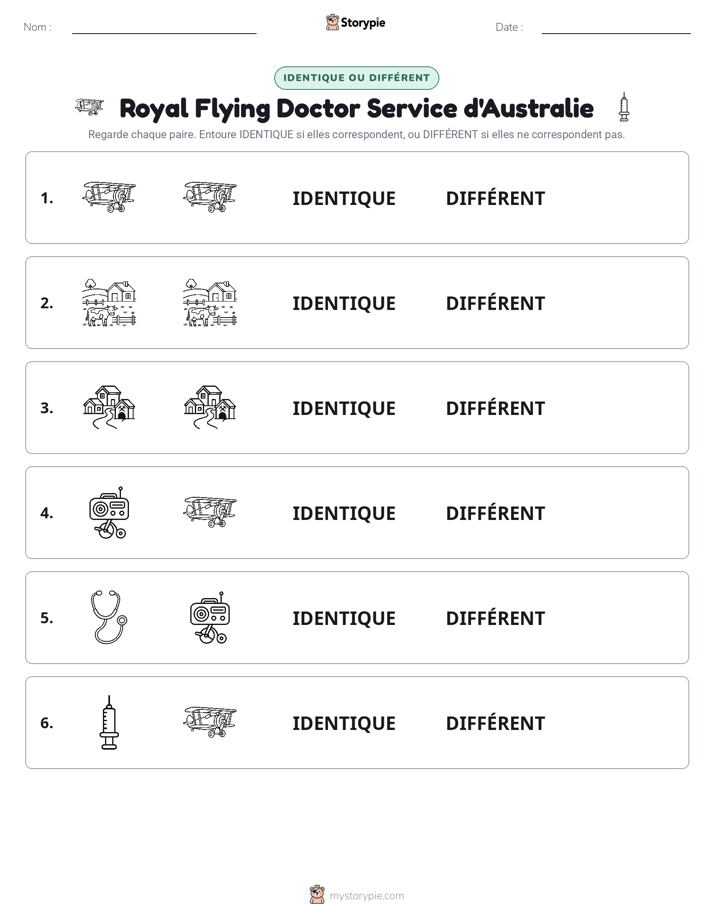Select IDENTIQUE for pair 3

pos(344,408)
